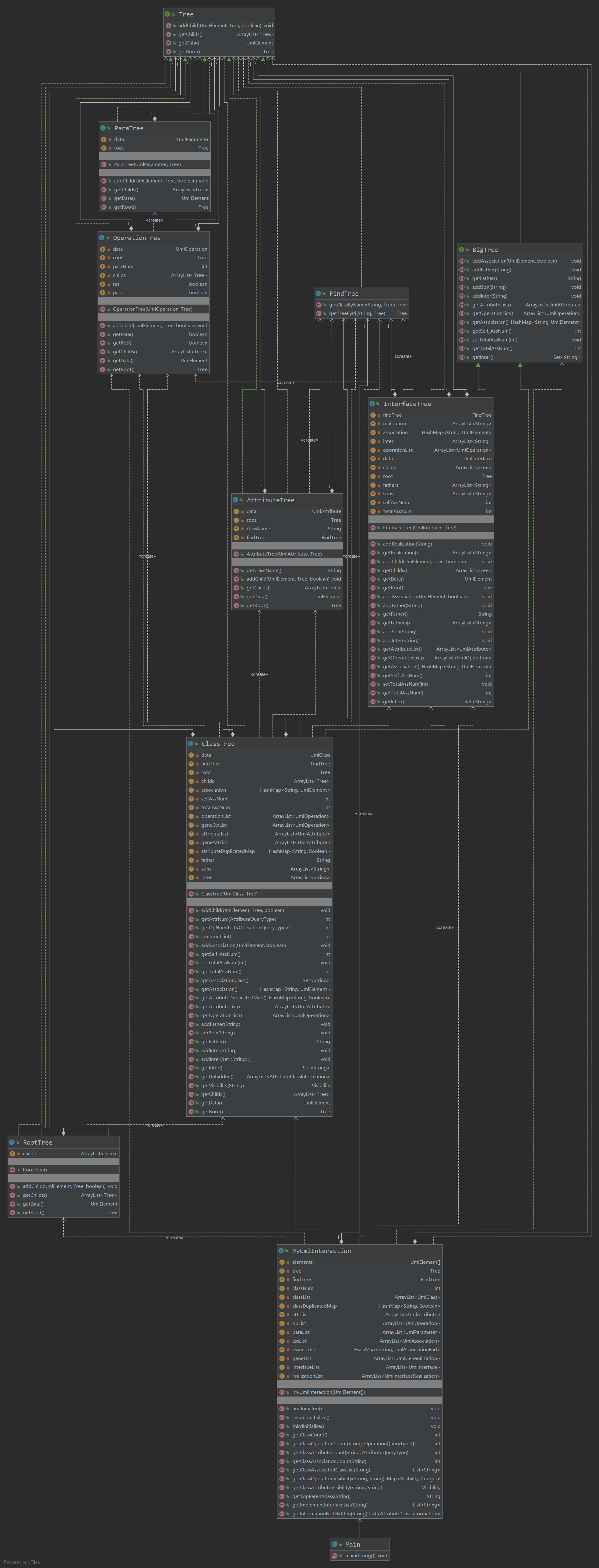
Task: Select the firstInitialize() method in MyUmlInteraction
Action: pyautogui.click(x=307, y=1408)
